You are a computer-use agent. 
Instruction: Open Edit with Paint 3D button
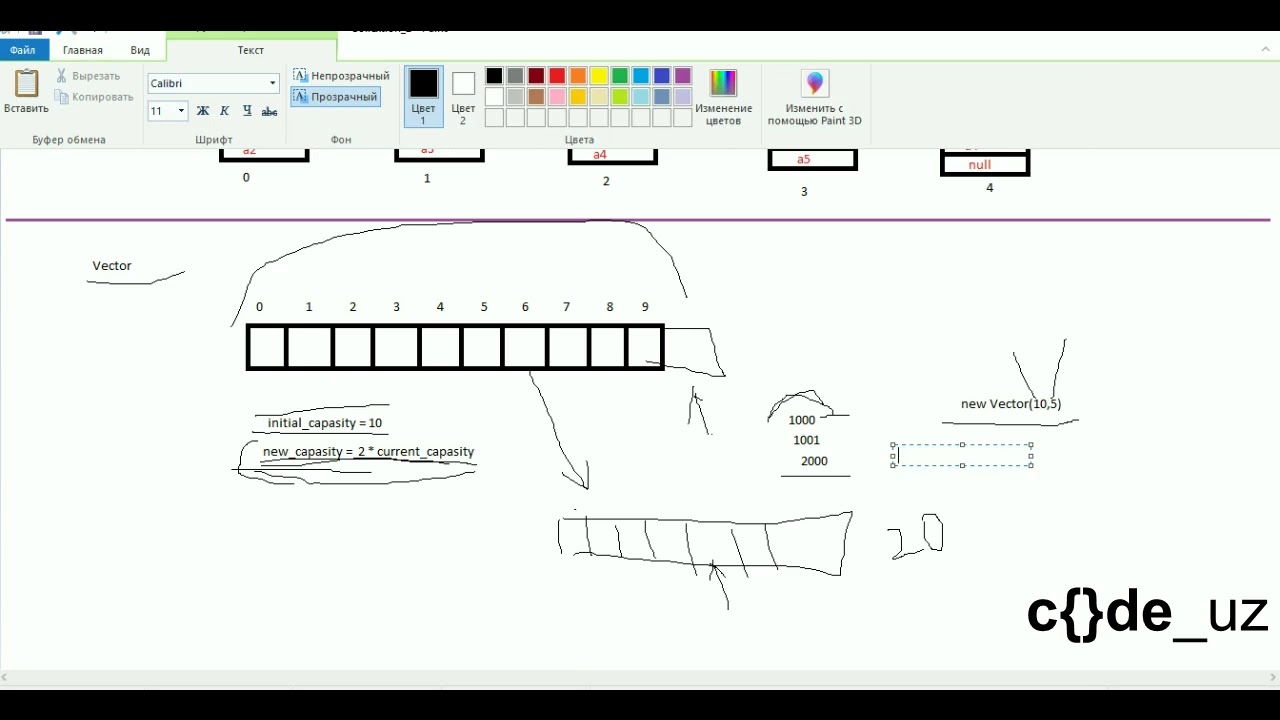(x=814, y=97)
